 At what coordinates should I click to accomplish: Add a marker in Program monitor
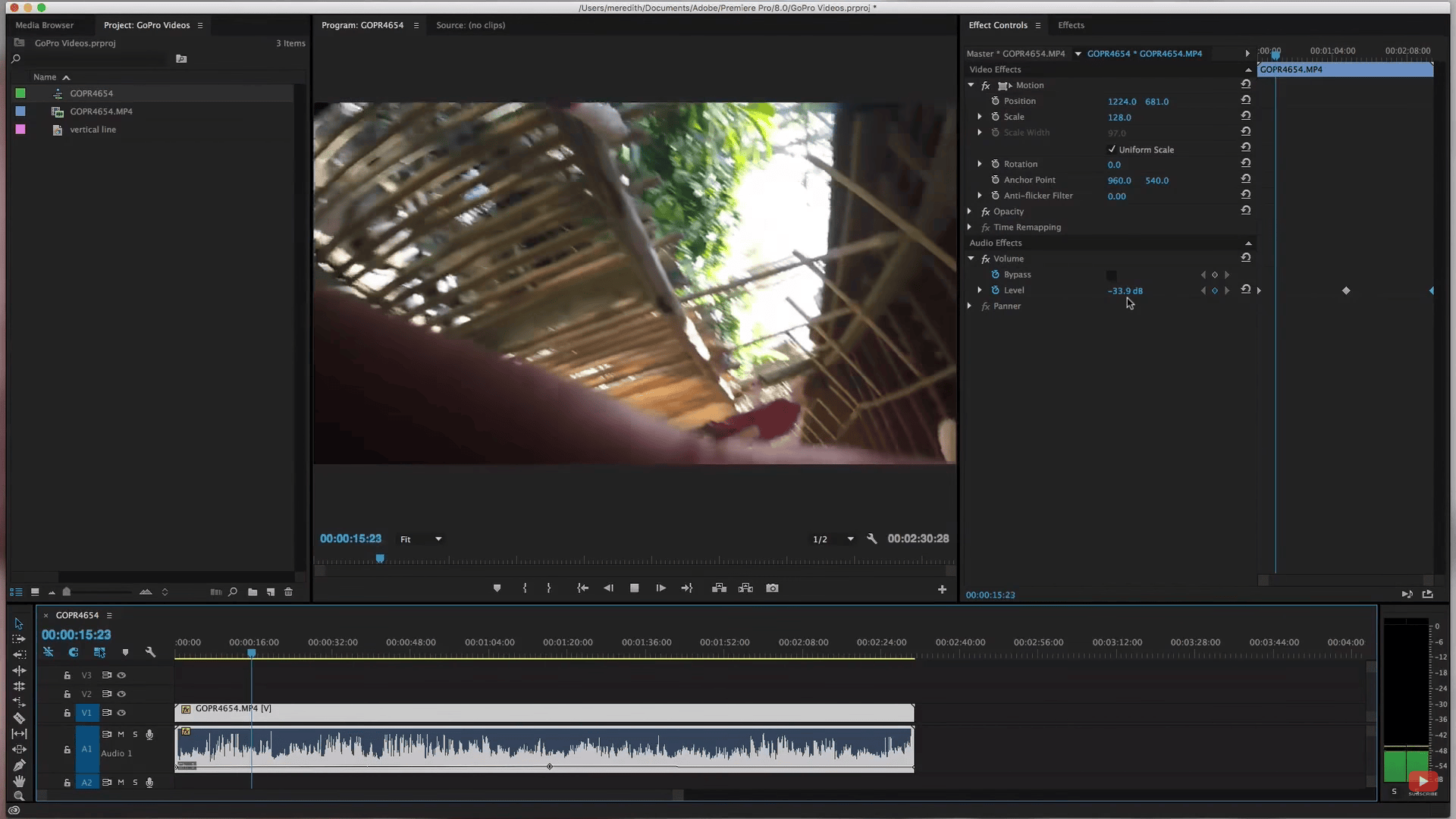[497, 588]
